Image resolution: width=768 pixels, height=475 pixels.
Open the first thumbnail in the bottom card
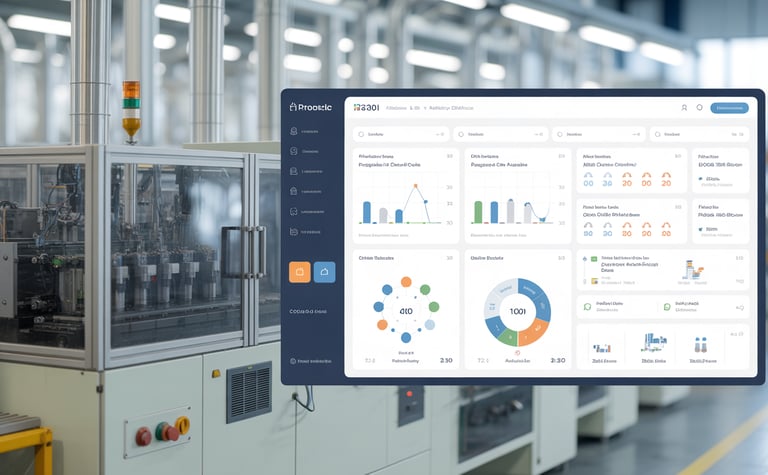point(602,349)
